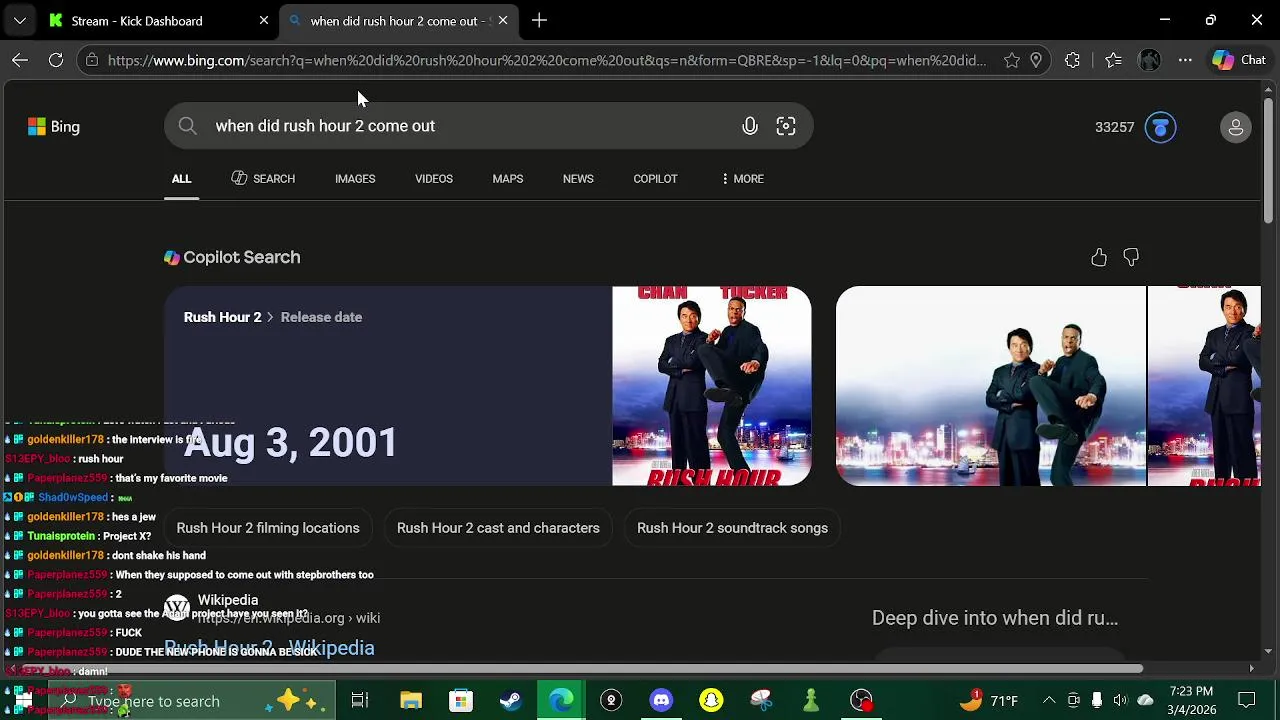Open the Bing account profile icon
Image resolution: width=1280 pixels, height=720 pixels.
[1236, 127]
